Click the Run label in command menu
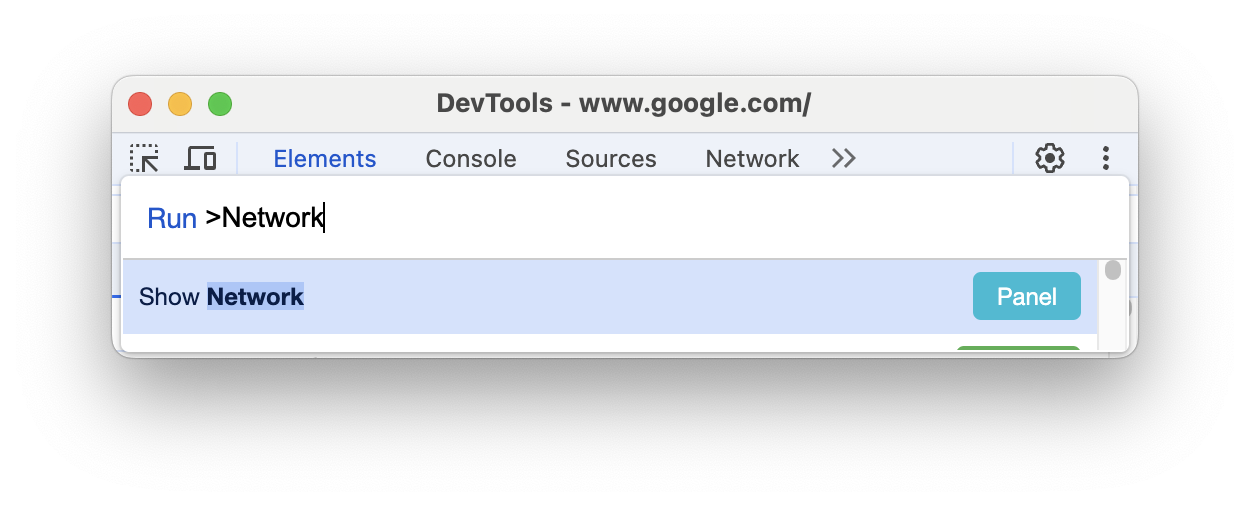Screen dimensions: 1250x506 pos(171,219)
